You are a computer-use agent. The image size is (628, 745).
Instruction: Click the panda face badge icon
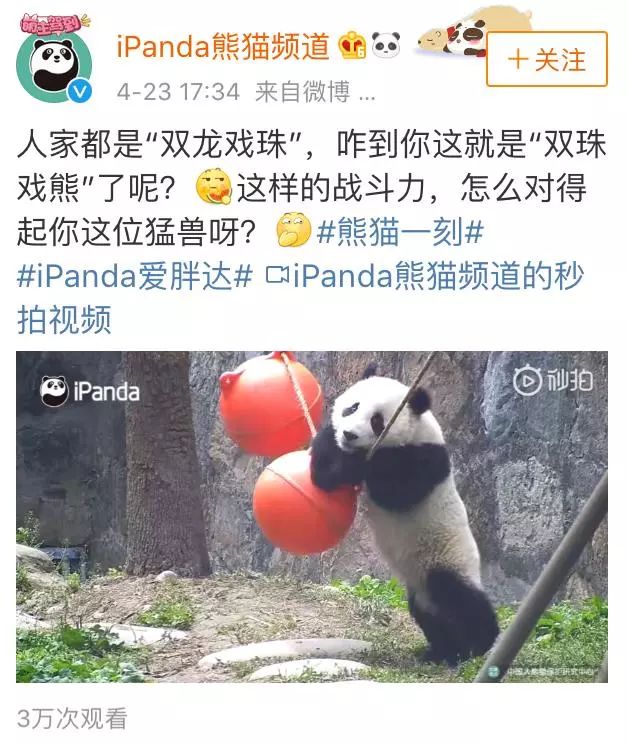385,44
